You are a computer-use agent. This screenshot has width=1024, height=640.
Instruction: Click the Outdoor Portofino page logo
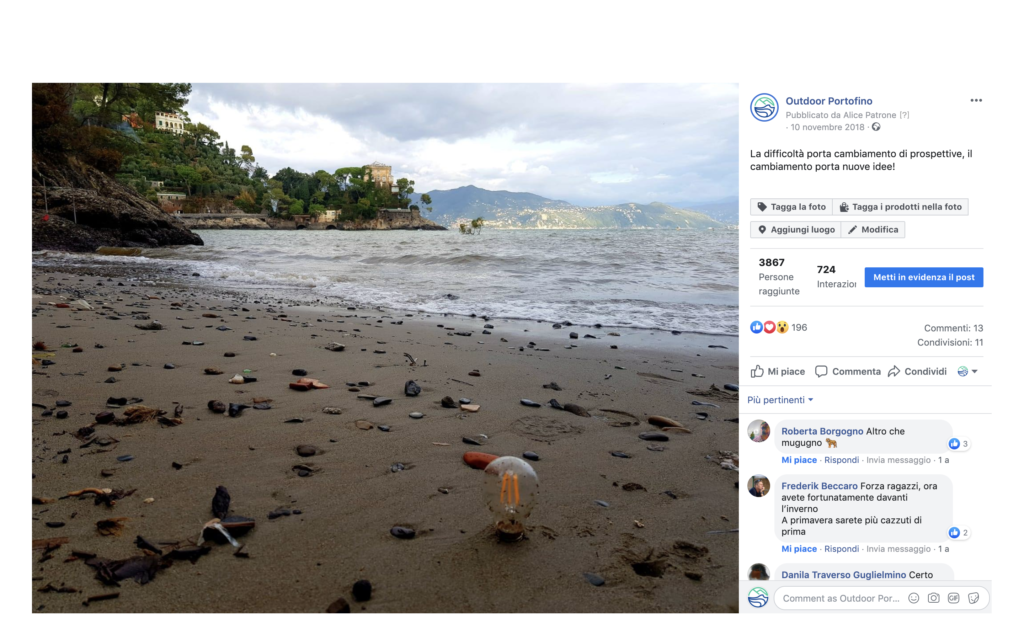point(764,108)
